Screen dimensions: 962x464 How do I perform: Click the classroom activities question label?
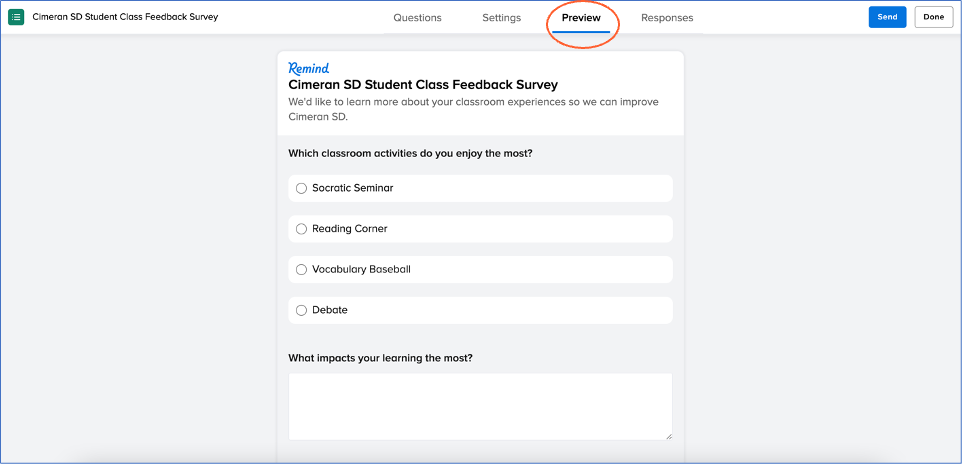click(x=410, y=153)
